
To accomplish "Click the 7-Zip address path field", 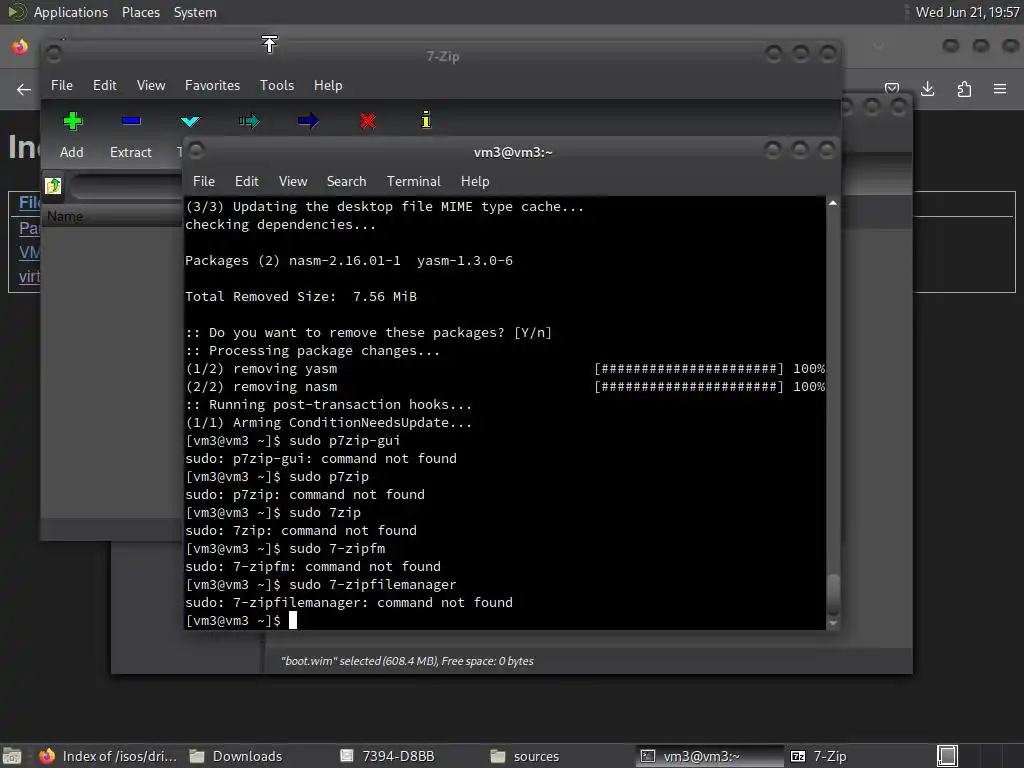I will coord(126,186).
